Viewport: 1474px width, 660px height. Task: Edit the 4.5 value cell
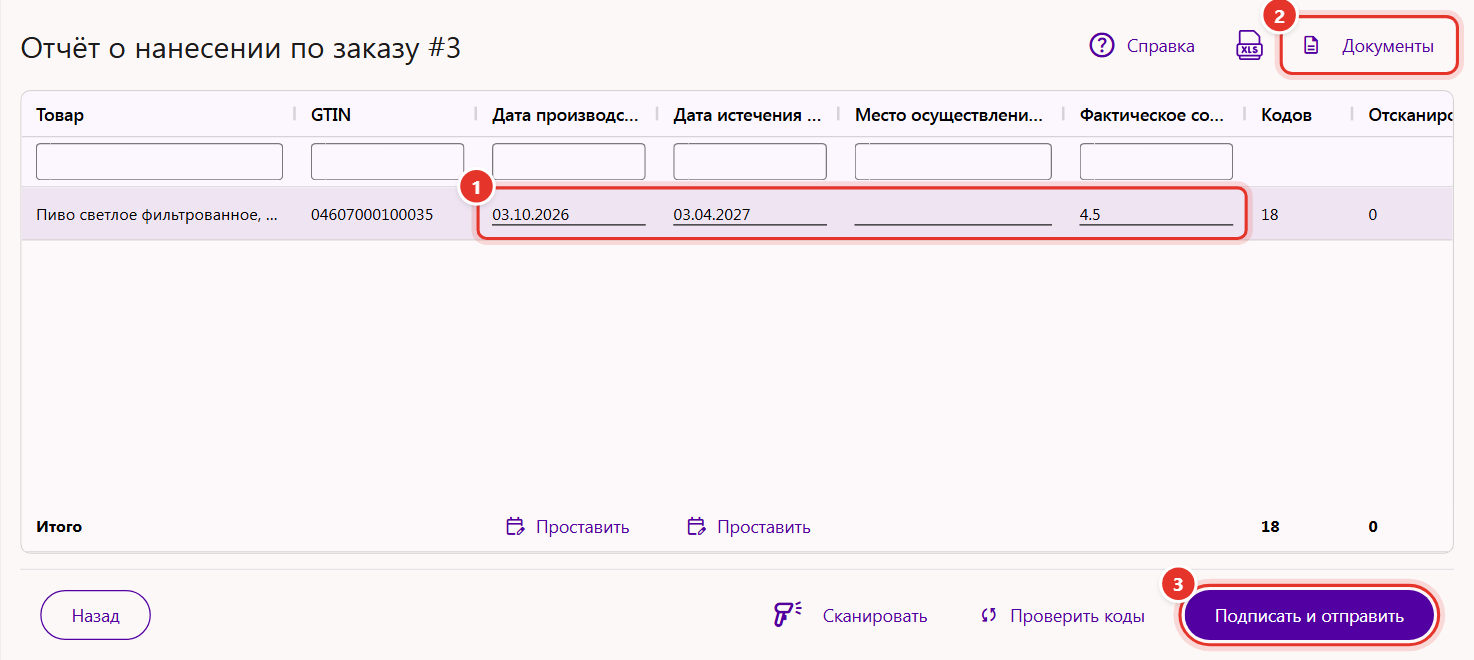pyautogui.click(x=1156, y=214)
